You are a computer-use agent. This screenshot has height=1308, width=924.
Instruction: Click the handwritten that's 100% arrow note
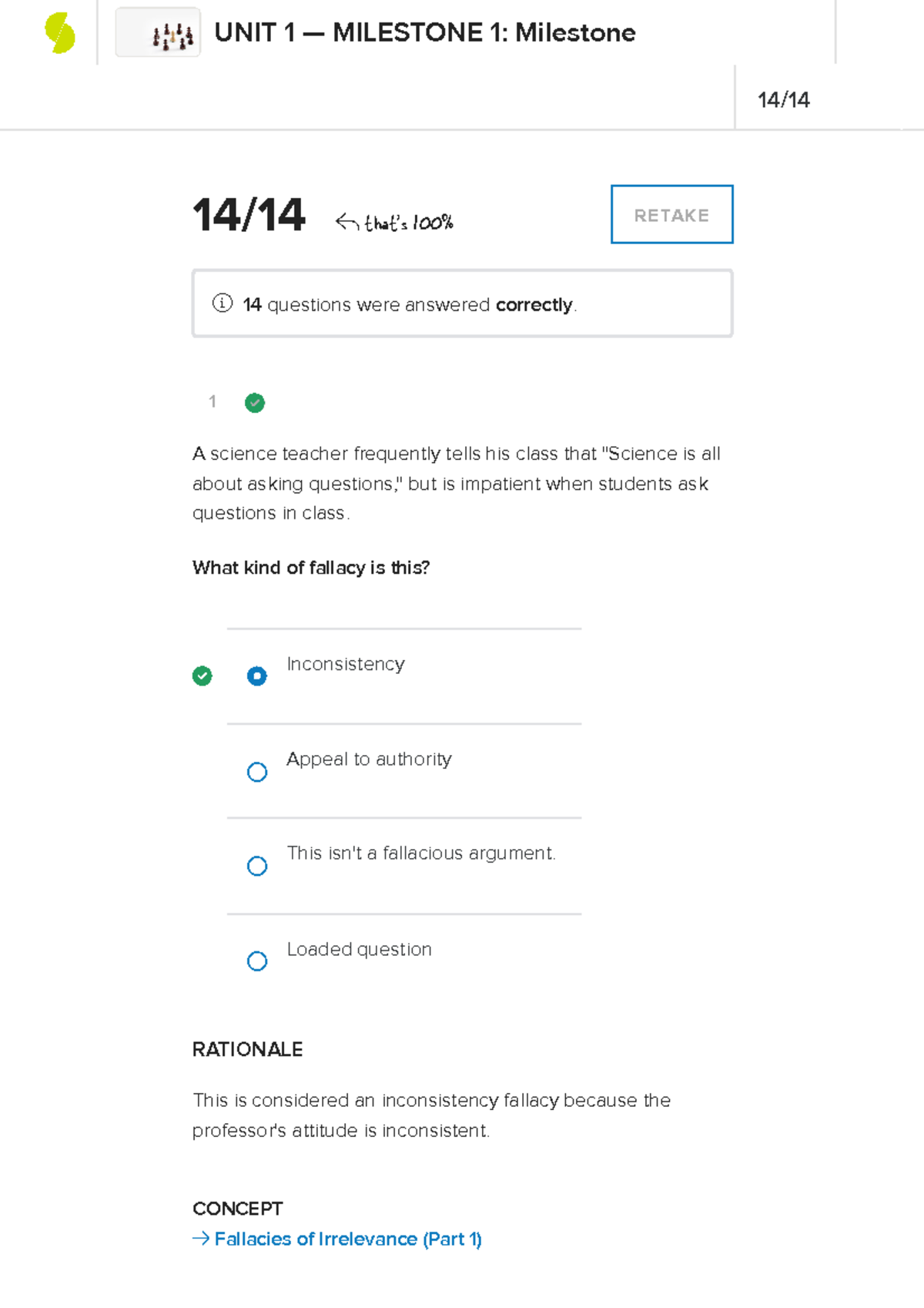click(x=394, y=223)
